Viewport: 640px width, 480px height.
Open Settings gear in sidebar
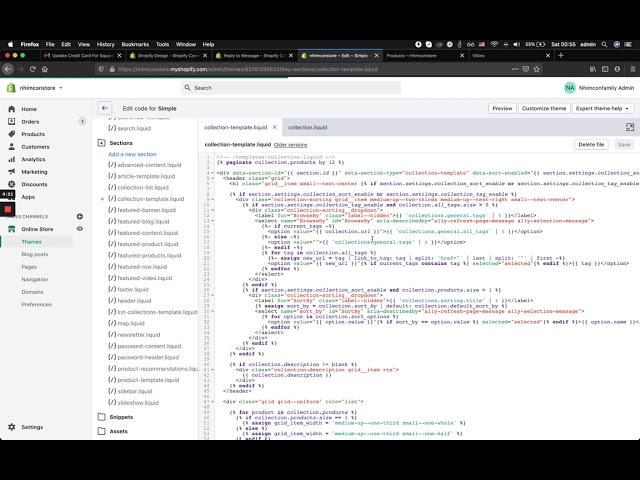tap(11, 426)
